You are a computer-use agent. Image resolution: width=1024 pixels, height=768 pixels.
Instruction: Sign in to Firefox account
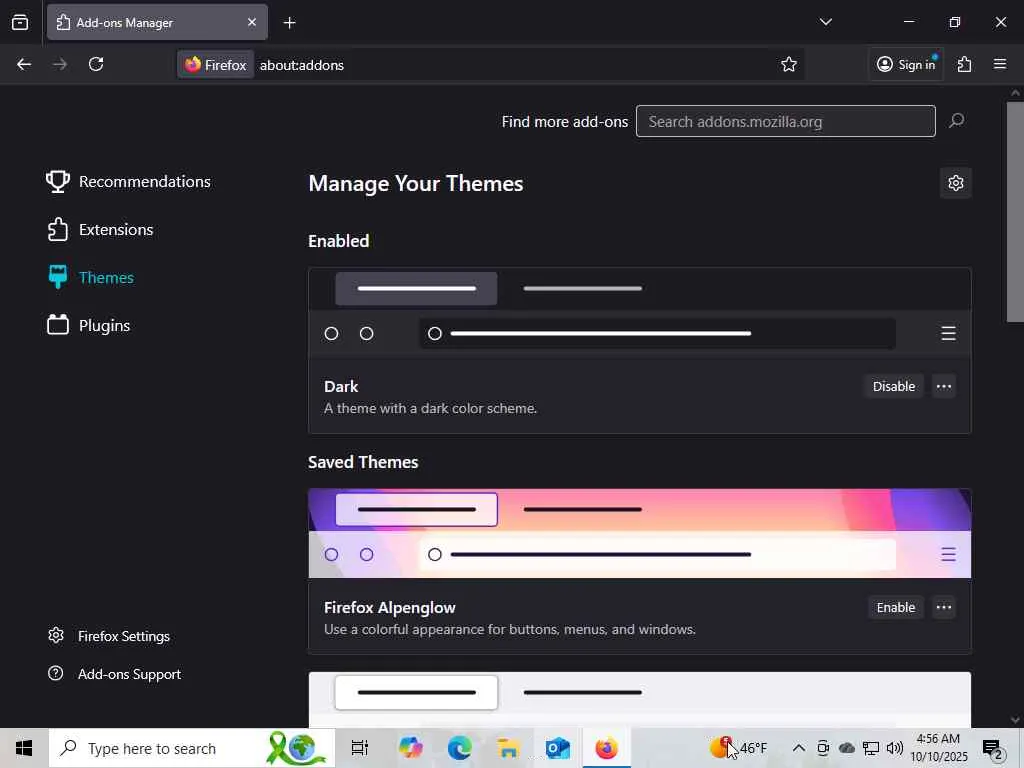(x=906, y=64)
